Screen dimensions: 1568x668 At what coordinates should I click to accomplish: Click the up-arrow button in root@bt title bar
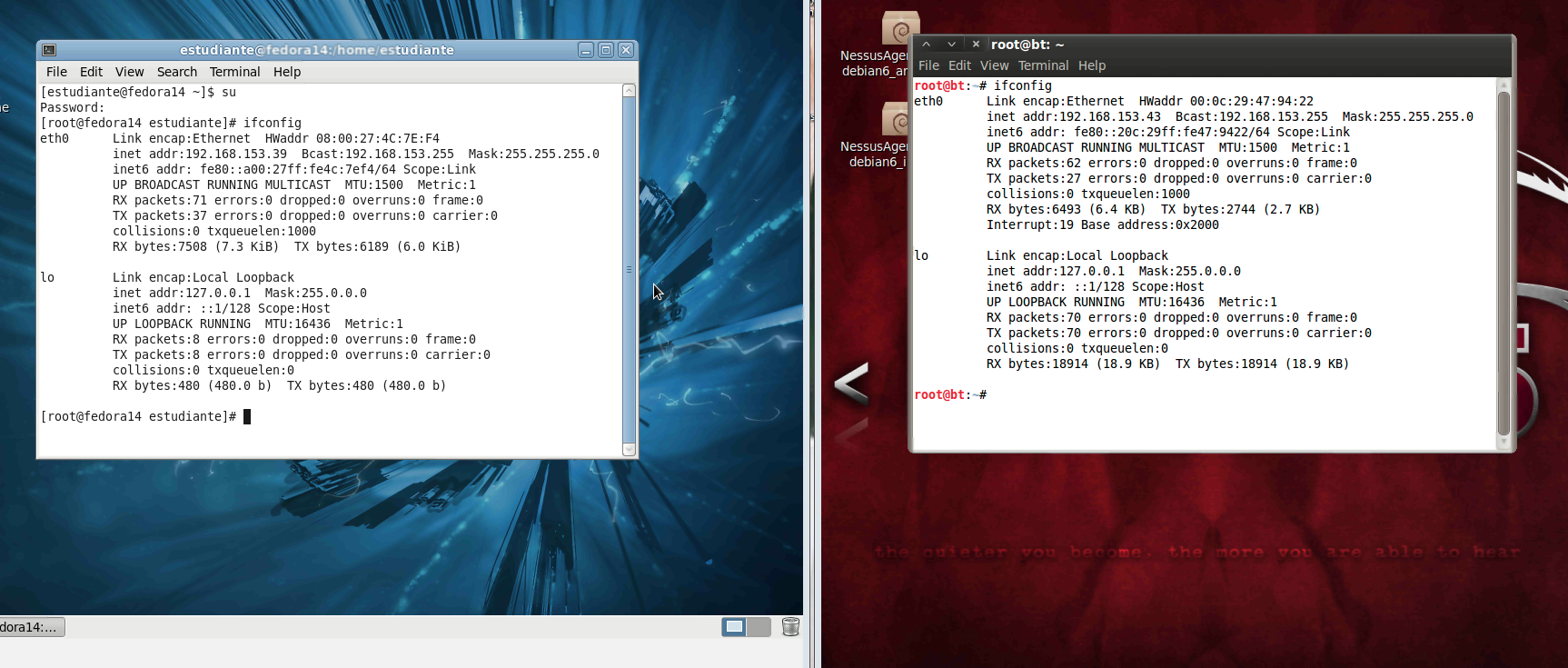click(926, 44)
